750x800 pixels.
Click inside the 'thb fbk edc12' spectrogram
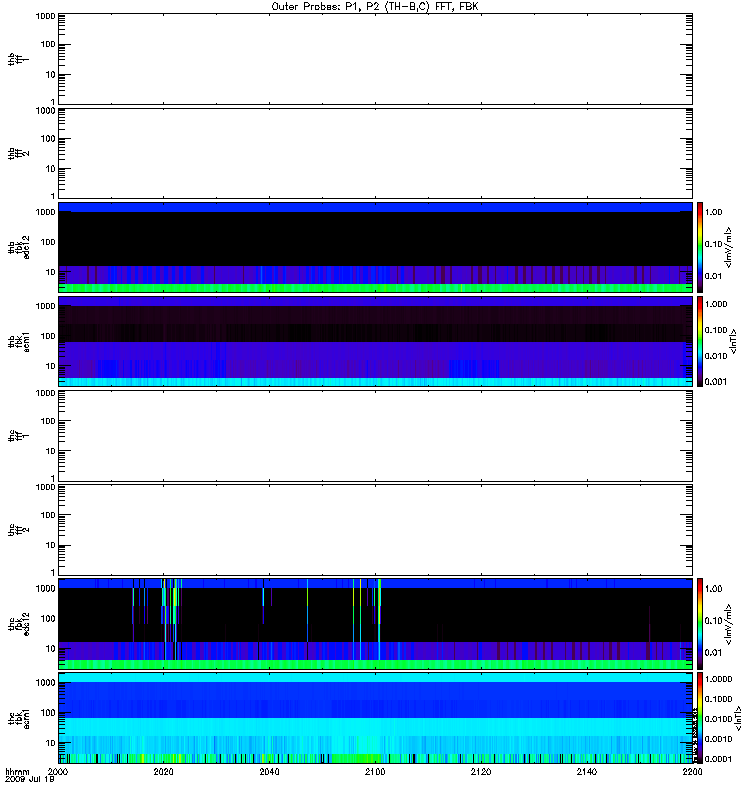tap(376, 247)
